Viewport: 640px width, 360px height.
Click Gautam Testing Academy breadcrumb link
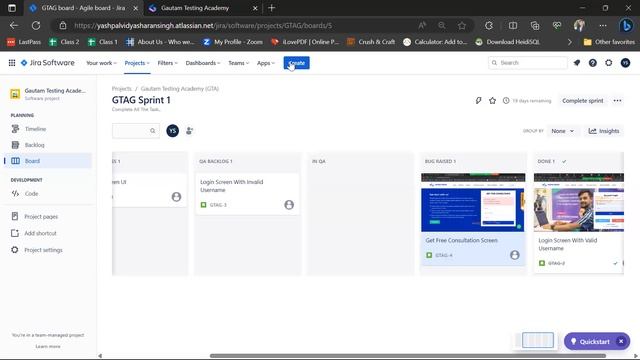pos(180,89)
